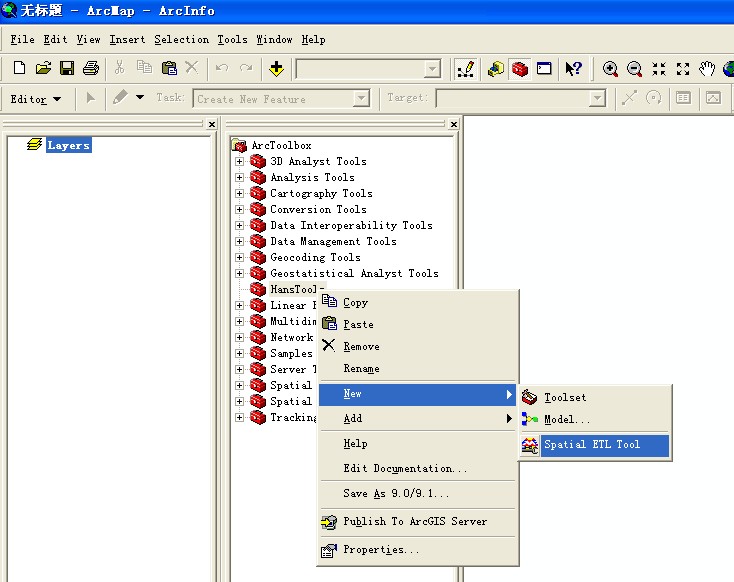734x582 pixels.
Task: Click the Paste clipboard toolbar icon
Action: pos(169,68)
